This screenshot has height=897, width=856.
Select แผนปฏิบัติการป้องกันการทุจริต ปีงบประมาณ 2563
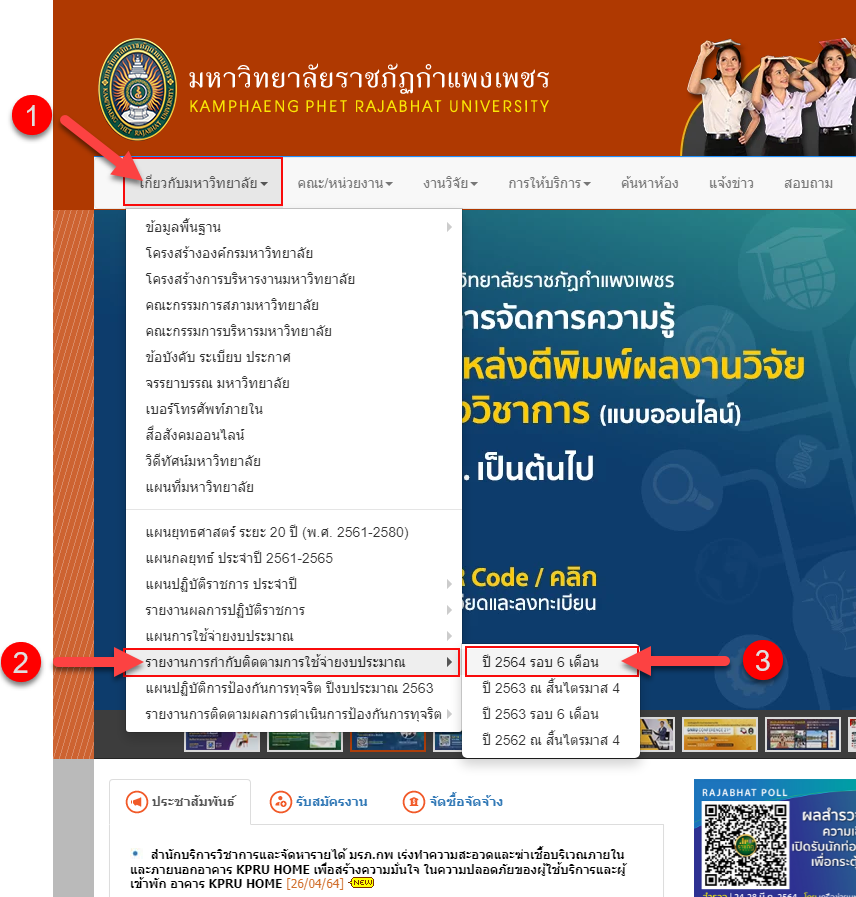click(294, 688)
